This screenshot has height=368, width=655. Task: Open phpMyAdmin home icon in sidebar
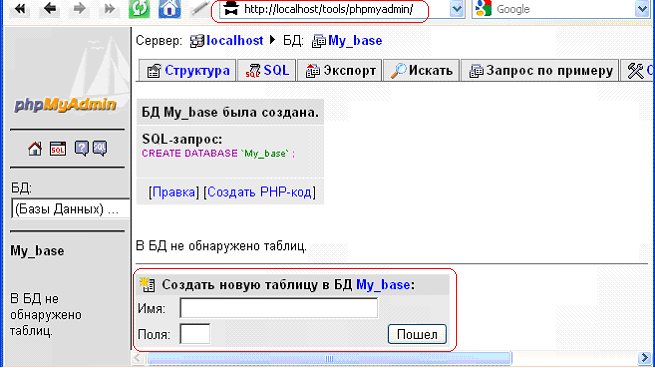(35, 149)
